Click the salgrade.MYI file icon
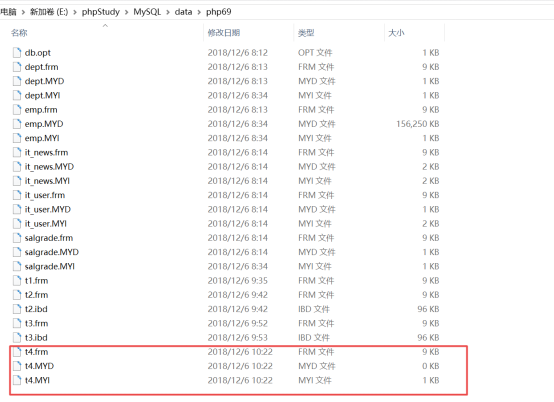 pos(17,266)
